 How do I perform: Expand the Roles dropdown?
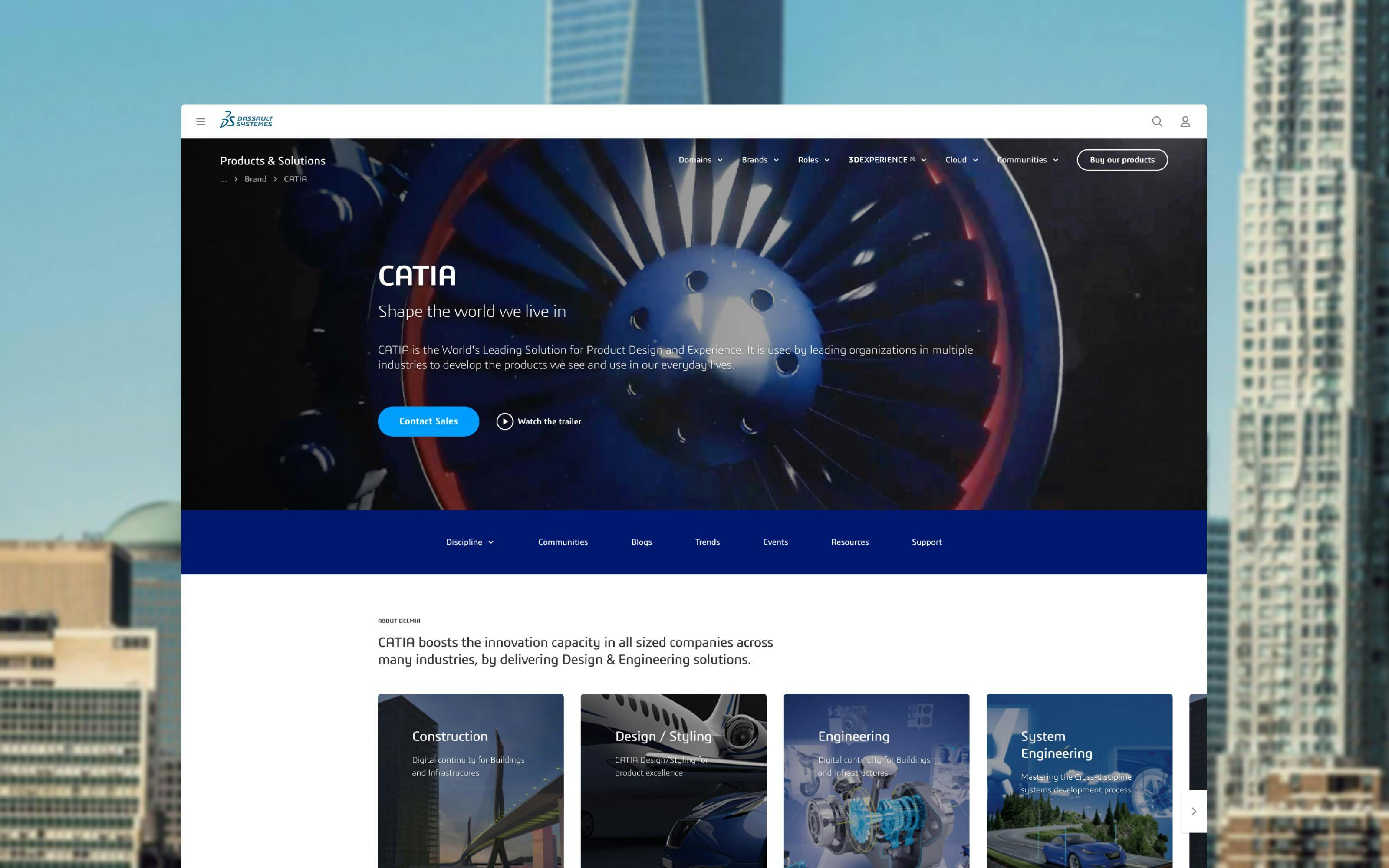(813, 160)
